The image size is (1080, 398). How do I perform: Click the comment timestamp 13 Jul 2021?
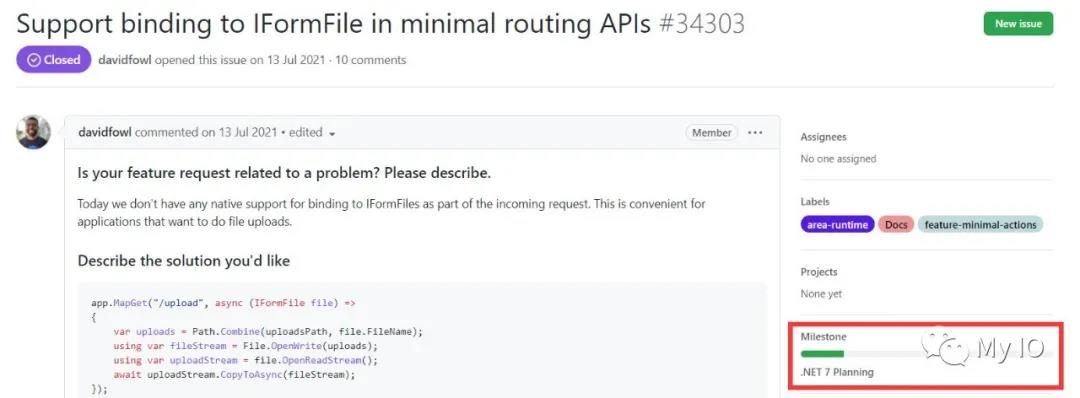click(x=248, y=133)
